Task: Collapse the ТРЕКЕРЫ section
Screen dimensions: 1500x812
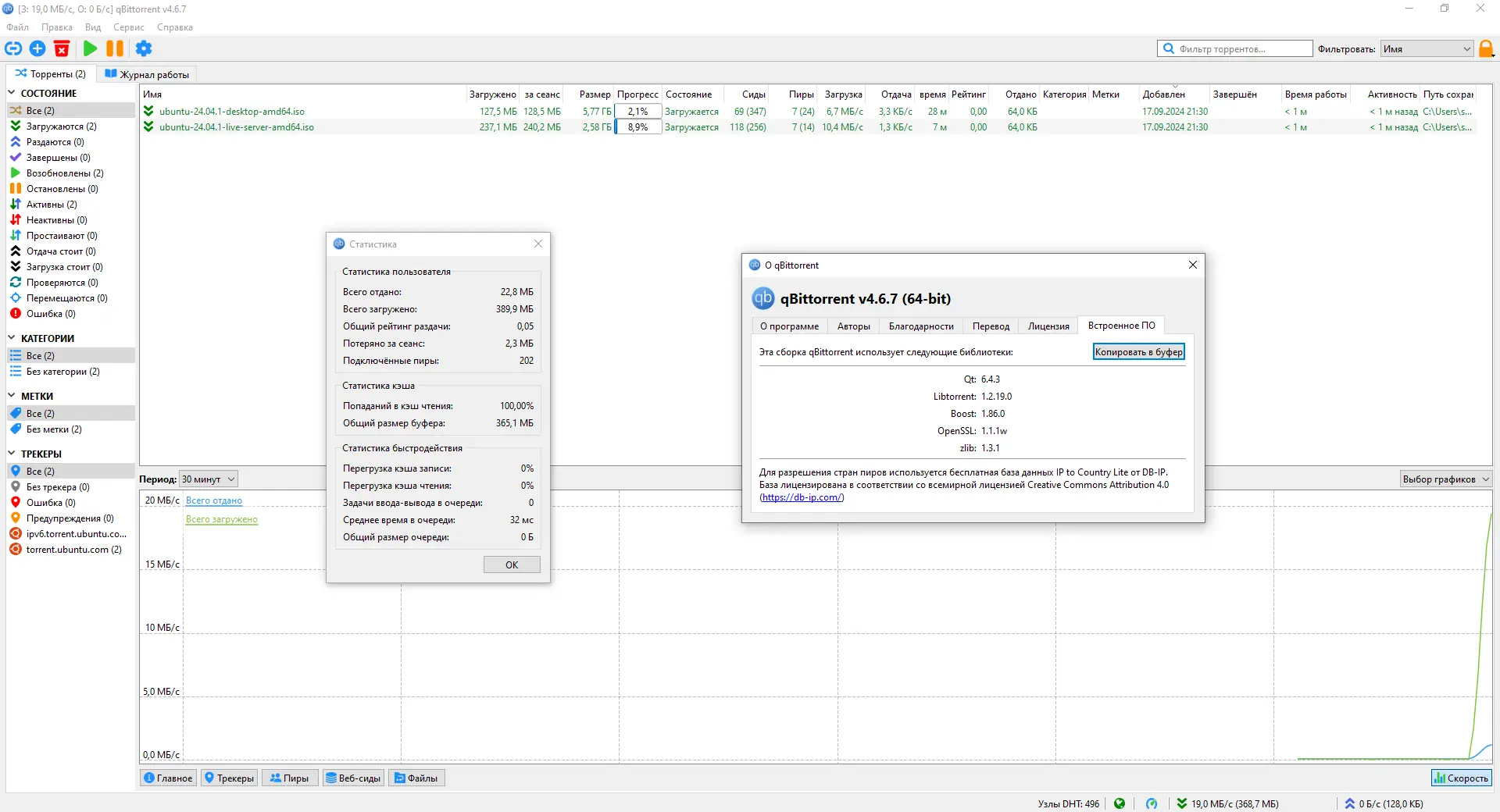Action: tap(12, 454)
